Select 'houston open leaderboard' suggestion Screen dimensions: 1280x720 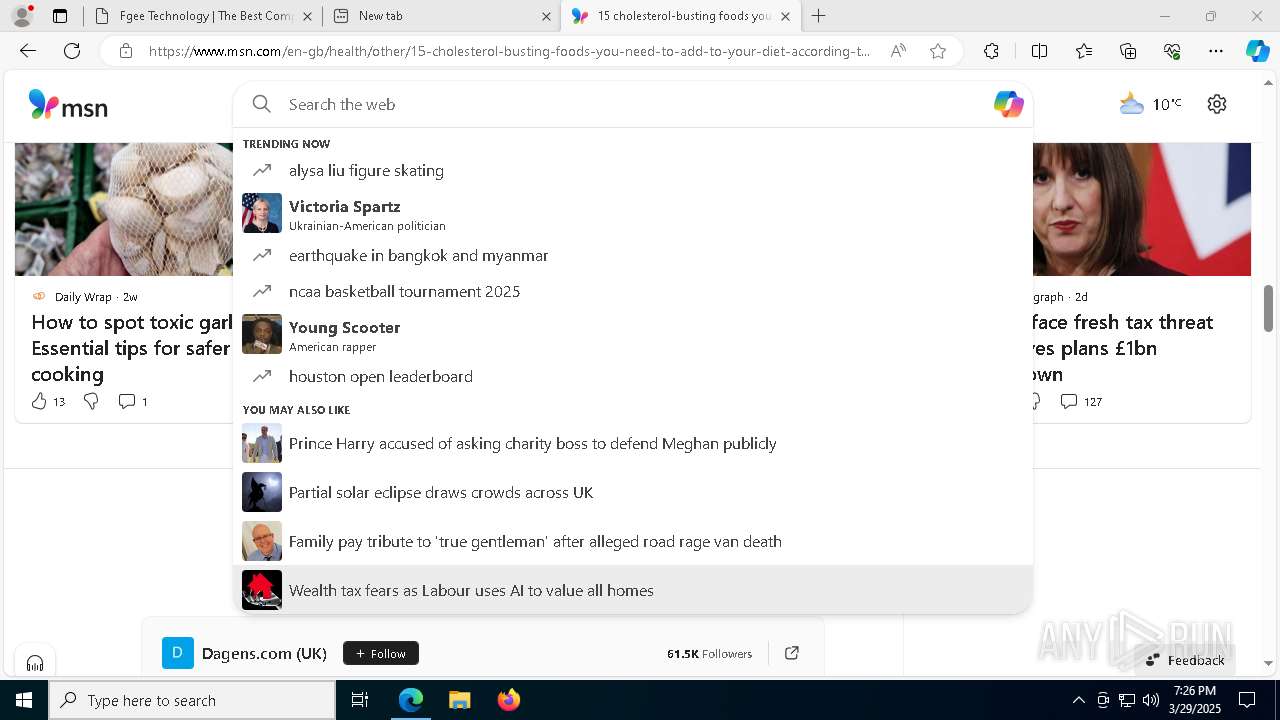[x=632, y=376]
